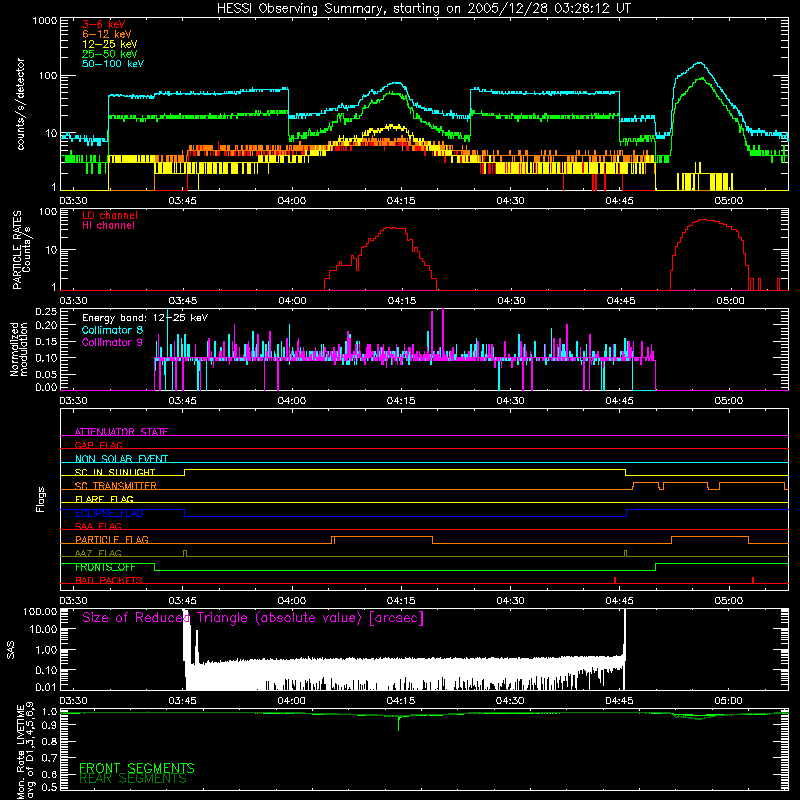Click the 03:45 time label under the particle rates panel
This screenshot has height=800, width=800.
[x=183, y=301]
